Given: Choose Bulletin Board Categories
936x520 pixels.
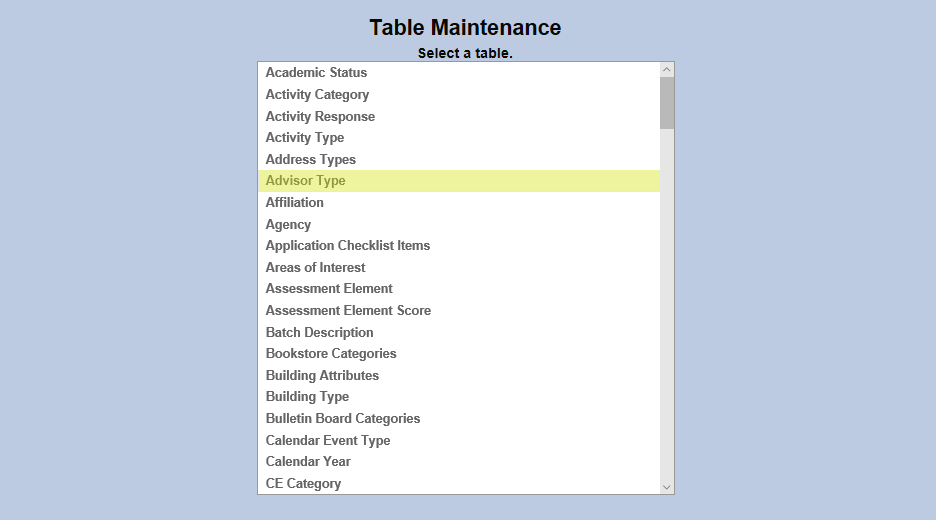Looking at the screenshot, I should (343, 419).
